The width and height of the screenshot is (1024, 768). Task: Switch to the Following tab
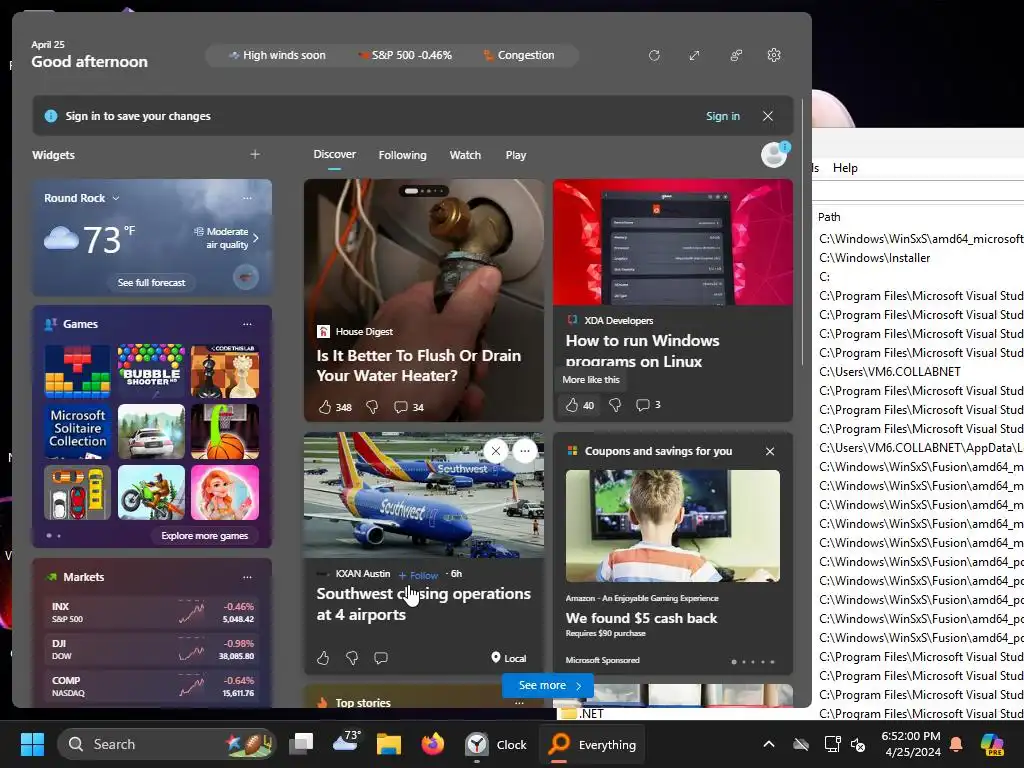tap(402, 155)
